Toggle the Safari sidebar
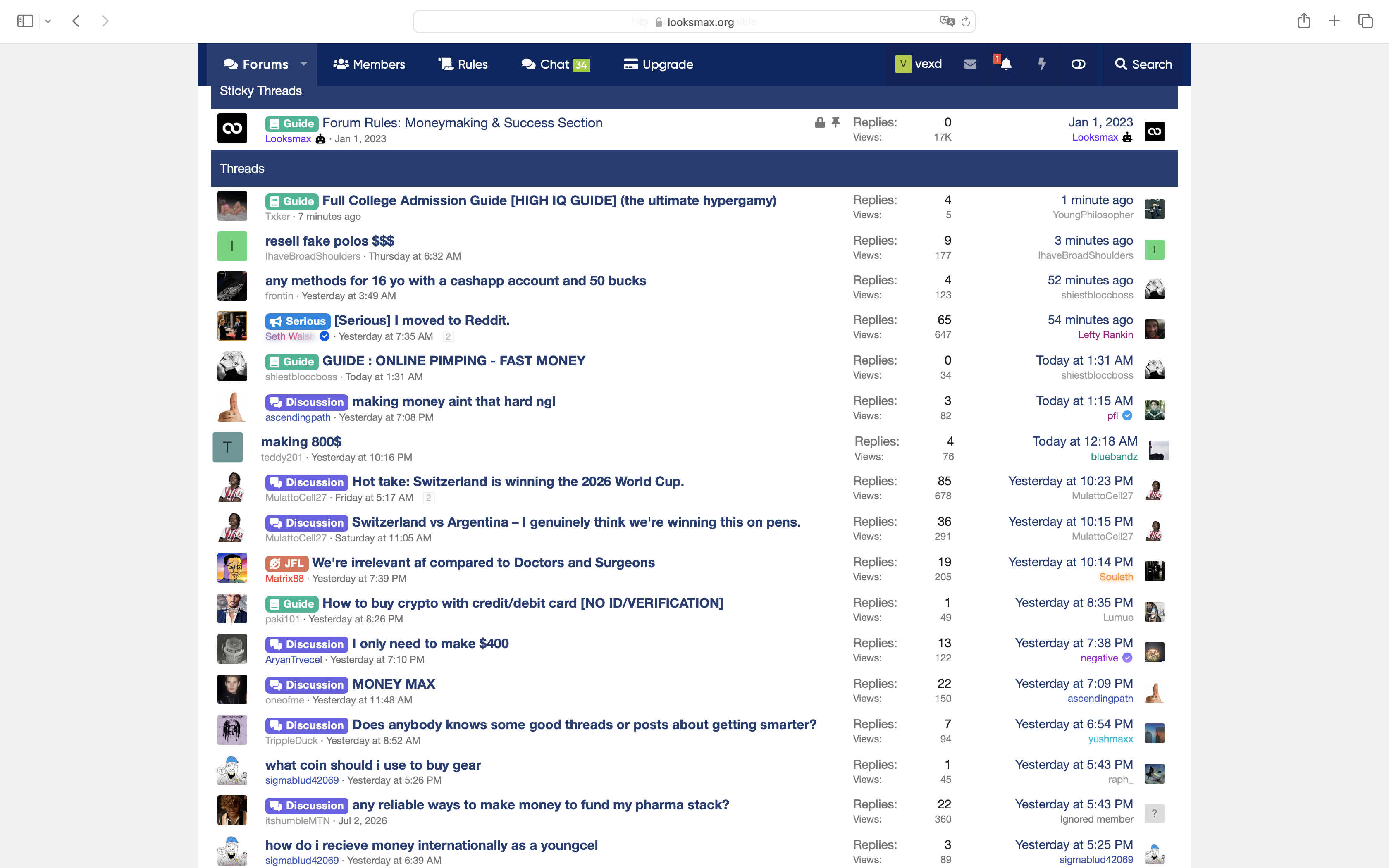 click(x=25, y=21)
